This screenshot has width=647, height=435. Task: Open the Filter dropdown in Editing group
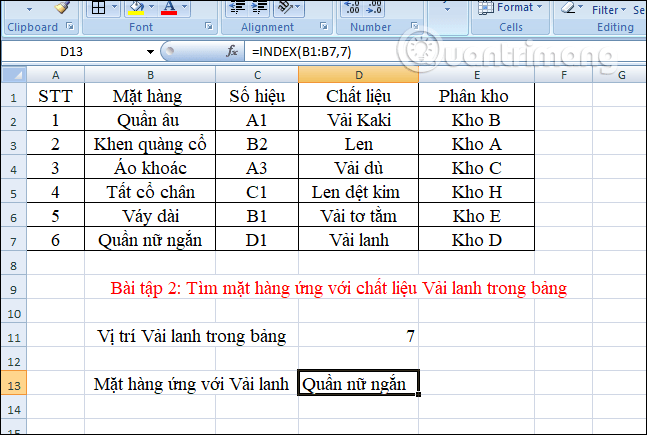click(x=609, y=10)
